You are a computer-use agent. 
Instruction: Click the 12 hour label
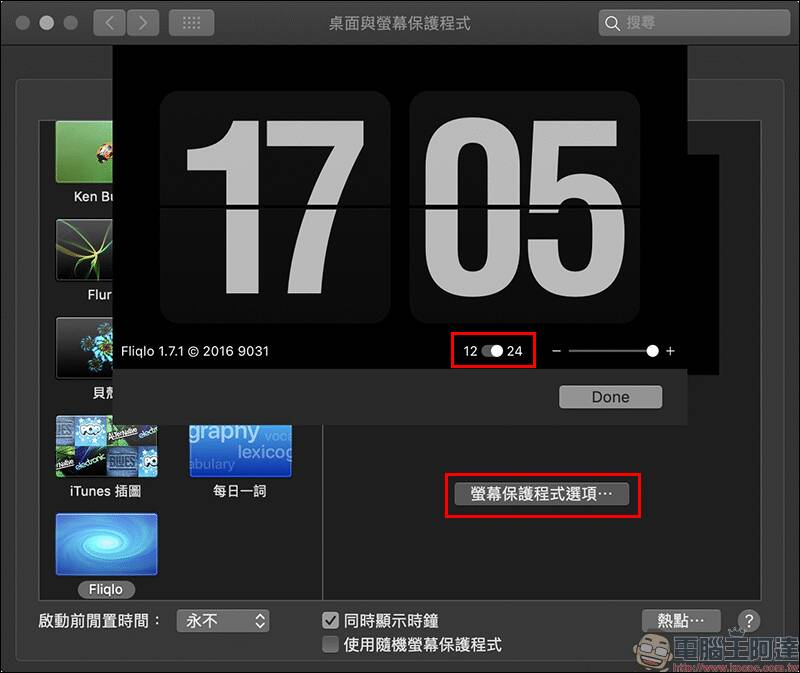point(470,351)
